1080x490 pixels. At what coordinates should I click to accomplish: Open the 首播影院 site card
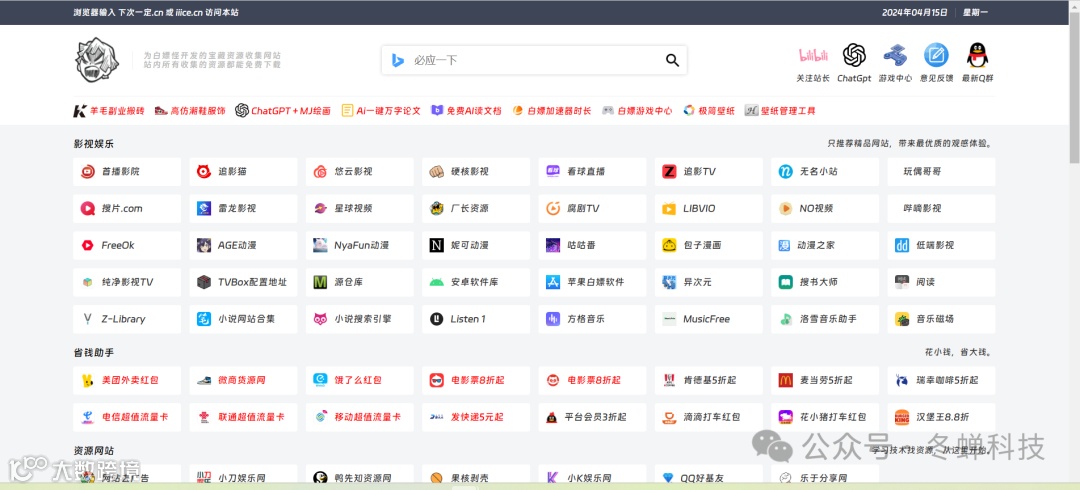click(x=127, y=172)
